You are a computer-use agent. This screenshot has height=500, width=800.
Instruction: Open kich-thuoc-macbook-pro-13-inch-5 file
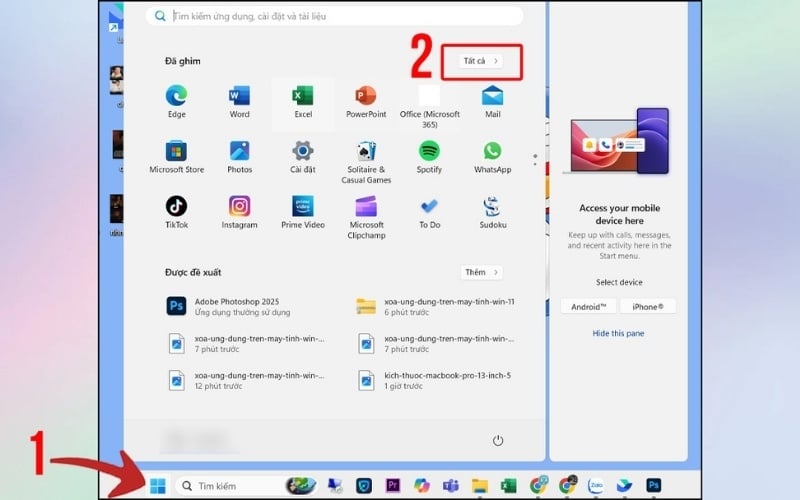[x=436, y=380]
